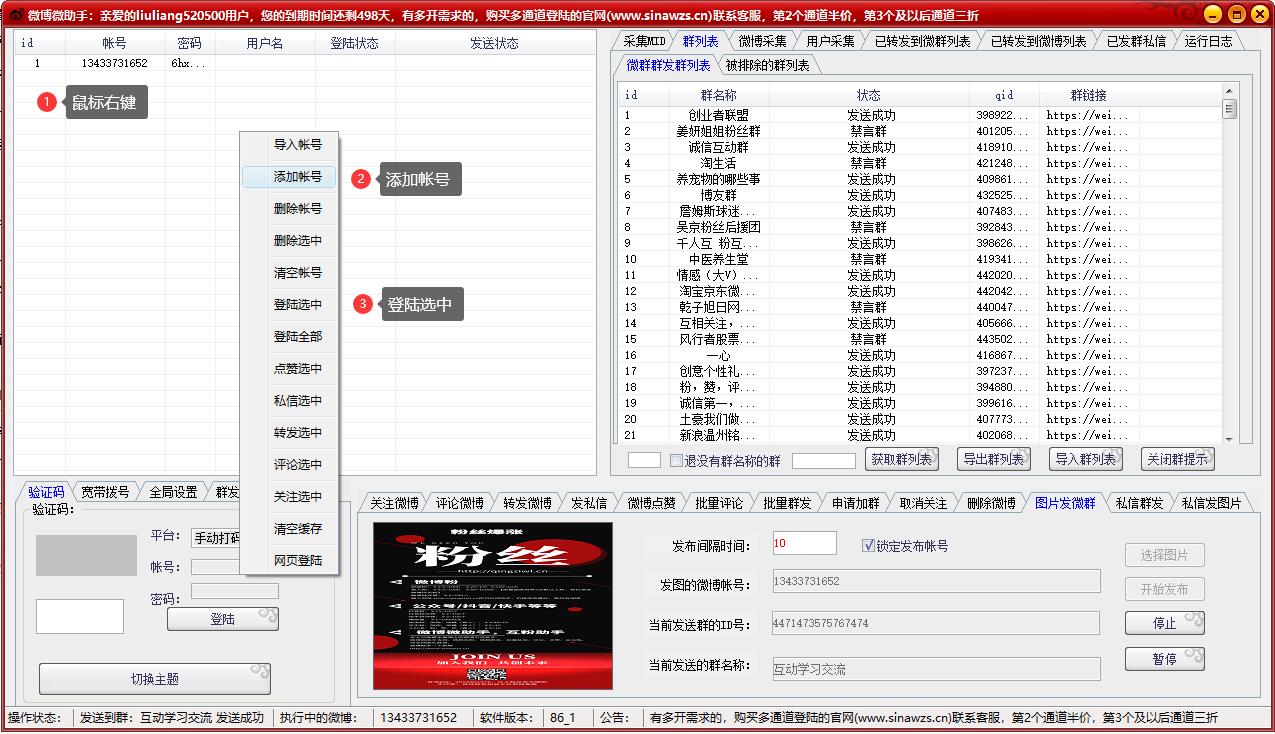This screenshot has width=1275, height=734.
Task: Select 网页登陆 menu entry
Action: [298, 561]
